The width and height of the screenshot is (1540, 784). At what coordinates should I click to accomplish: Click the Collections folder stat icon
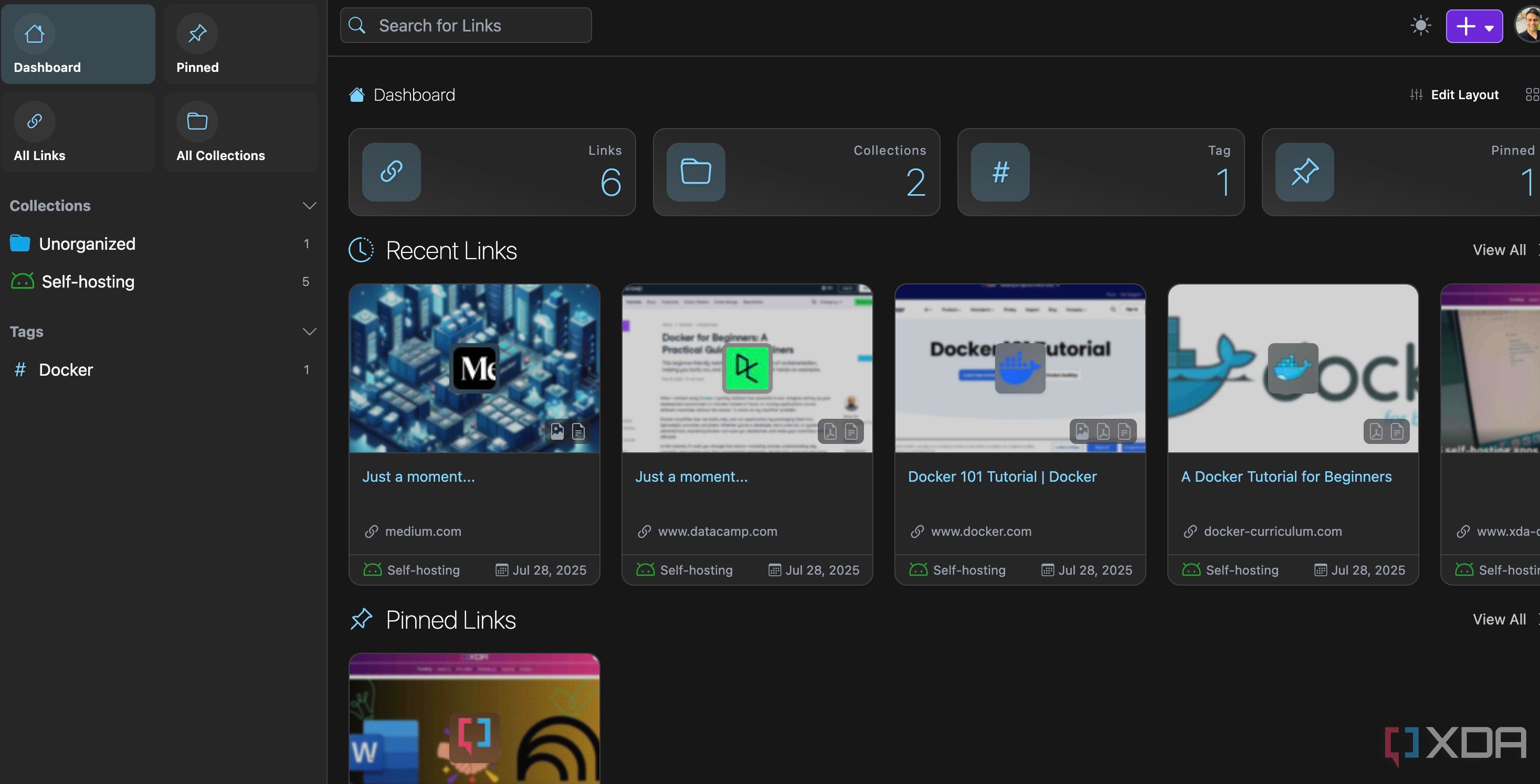click(x=696, y=172)
